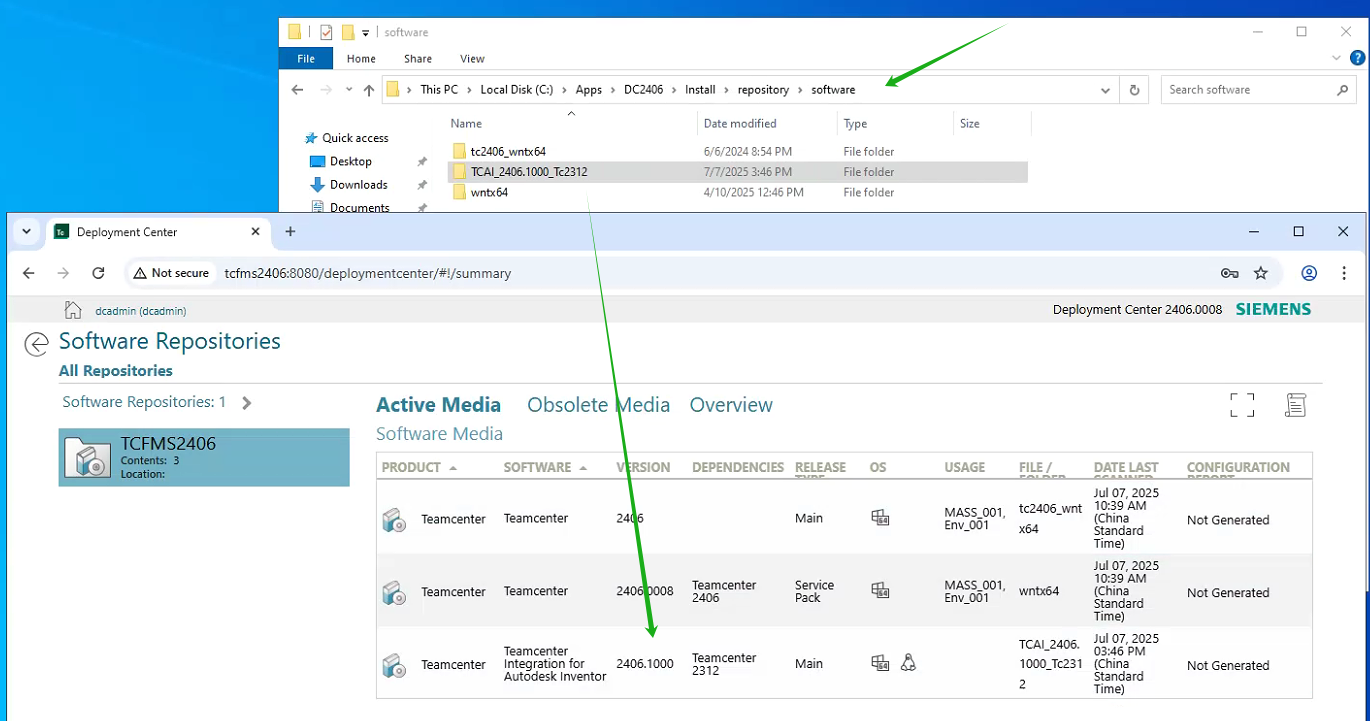Select the TCAI_2406.1000_Tc2312 folder
Screen dimensions: 1370x721
pyautogui.click(x=529, y=172)
